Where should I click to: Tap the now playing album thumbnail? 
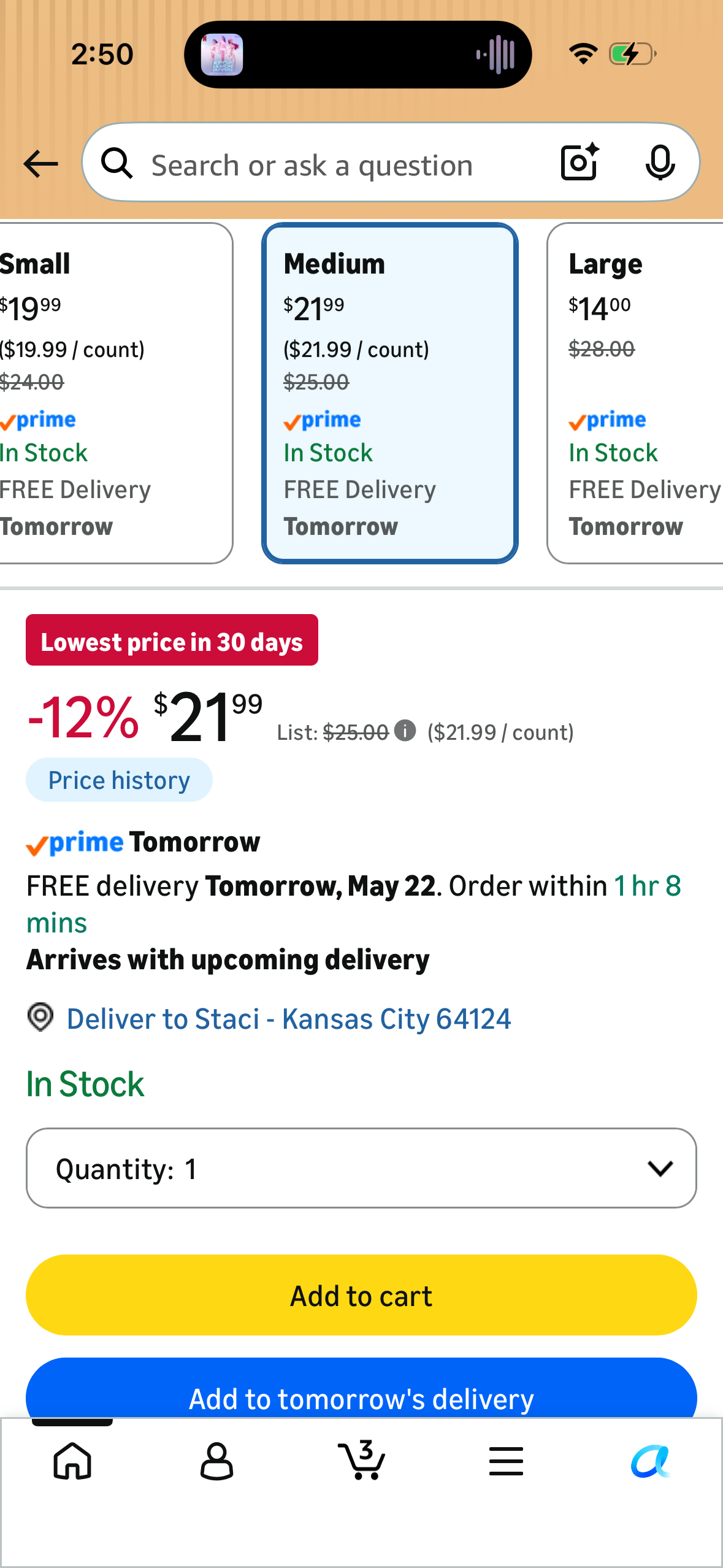(222, 55)
